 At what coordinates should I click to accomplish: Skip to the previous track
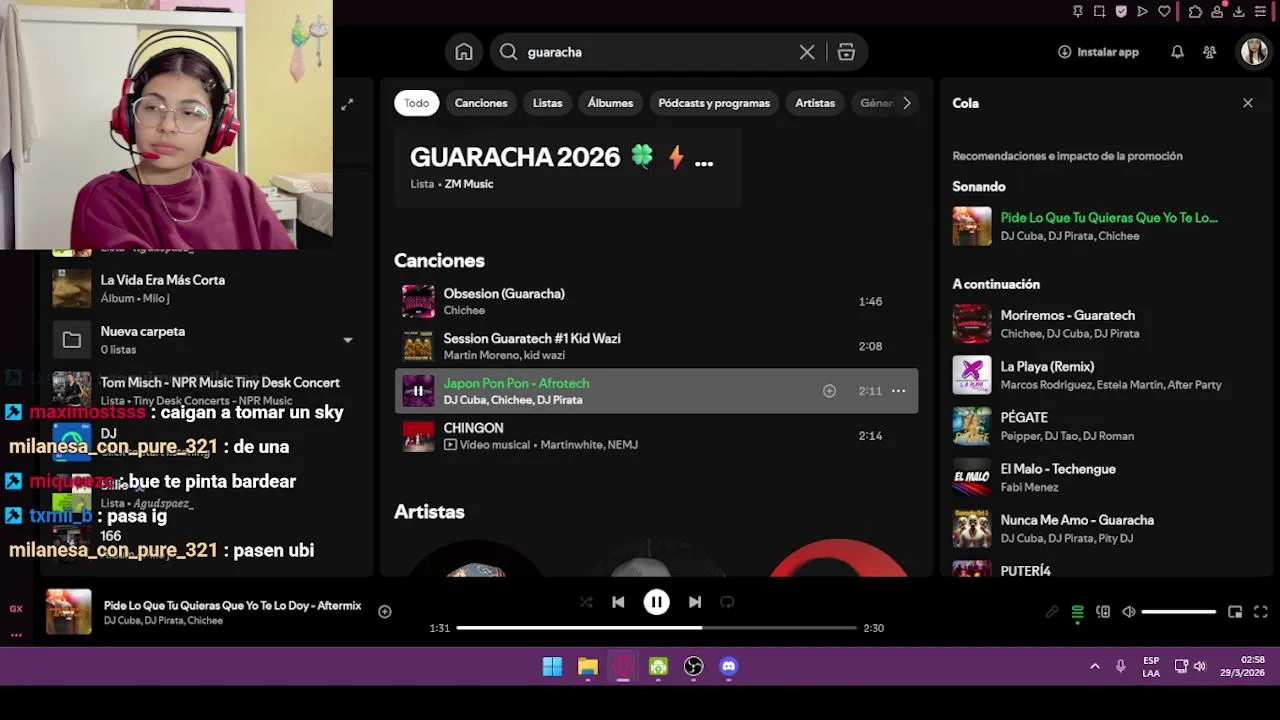point(618,602)
